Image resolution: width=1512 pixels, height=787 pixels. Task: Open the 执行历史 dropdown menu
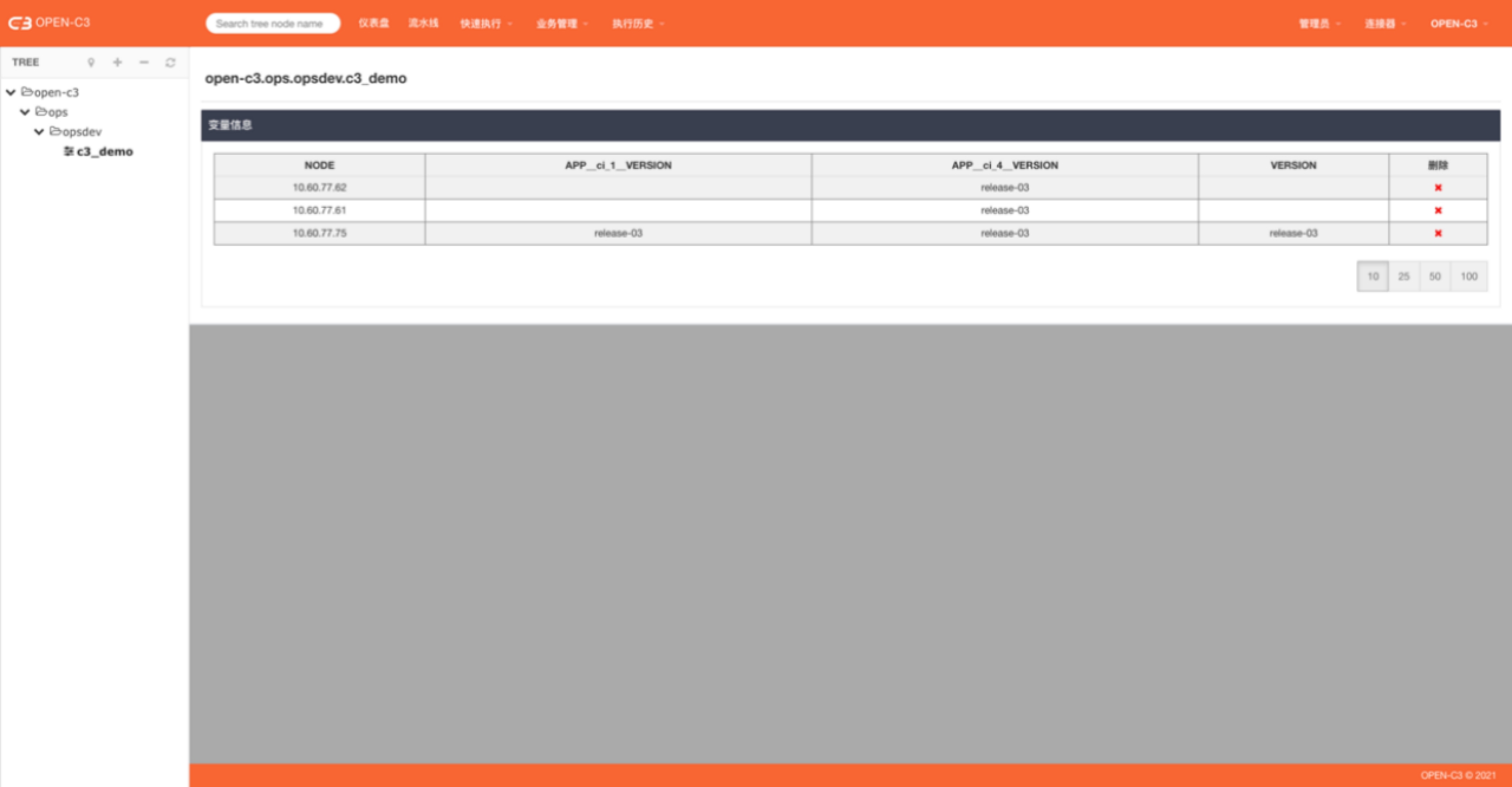637,24
